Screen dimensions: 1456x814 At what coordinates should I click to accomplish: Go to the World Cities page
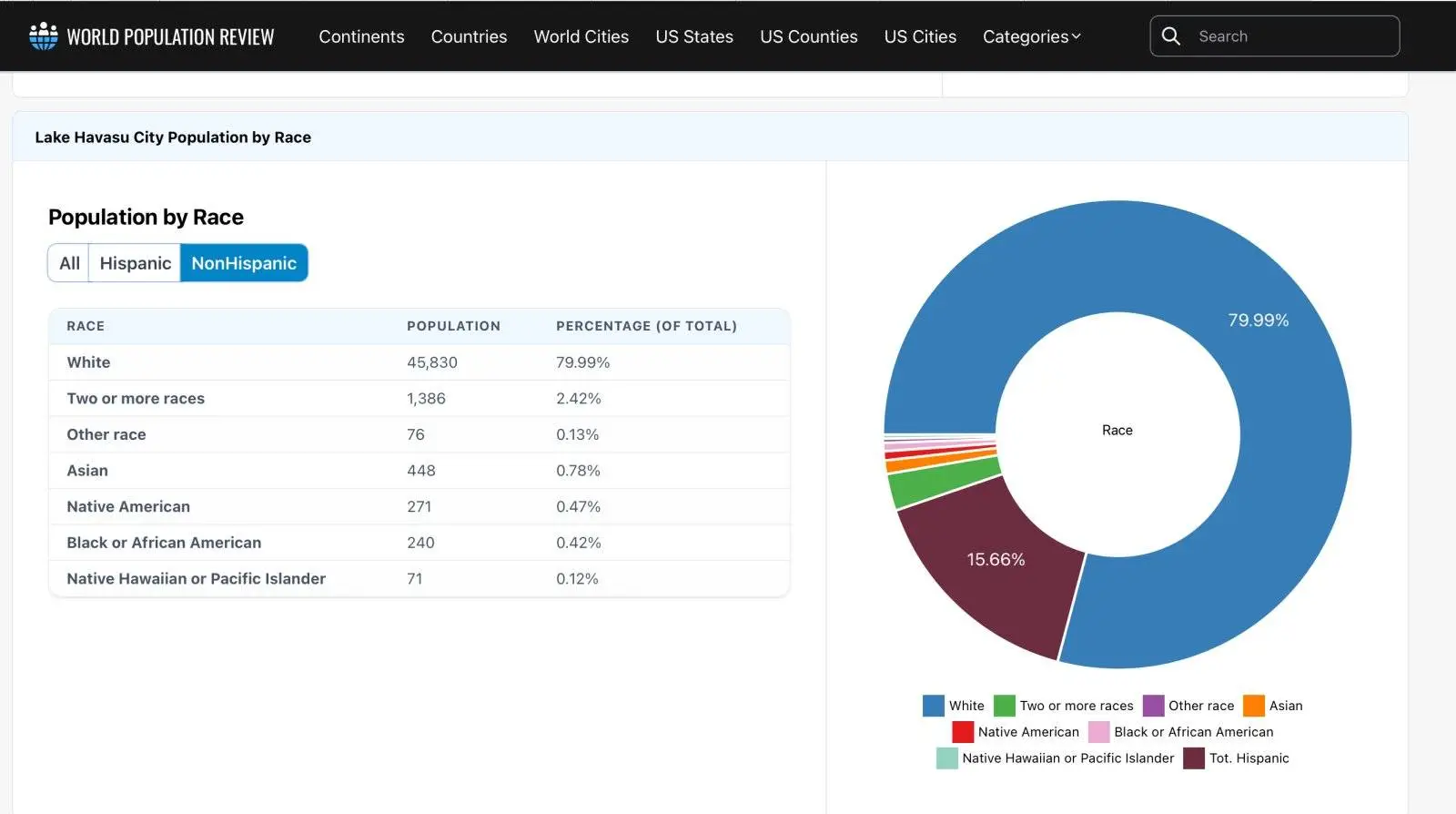(x=581, y=36)
